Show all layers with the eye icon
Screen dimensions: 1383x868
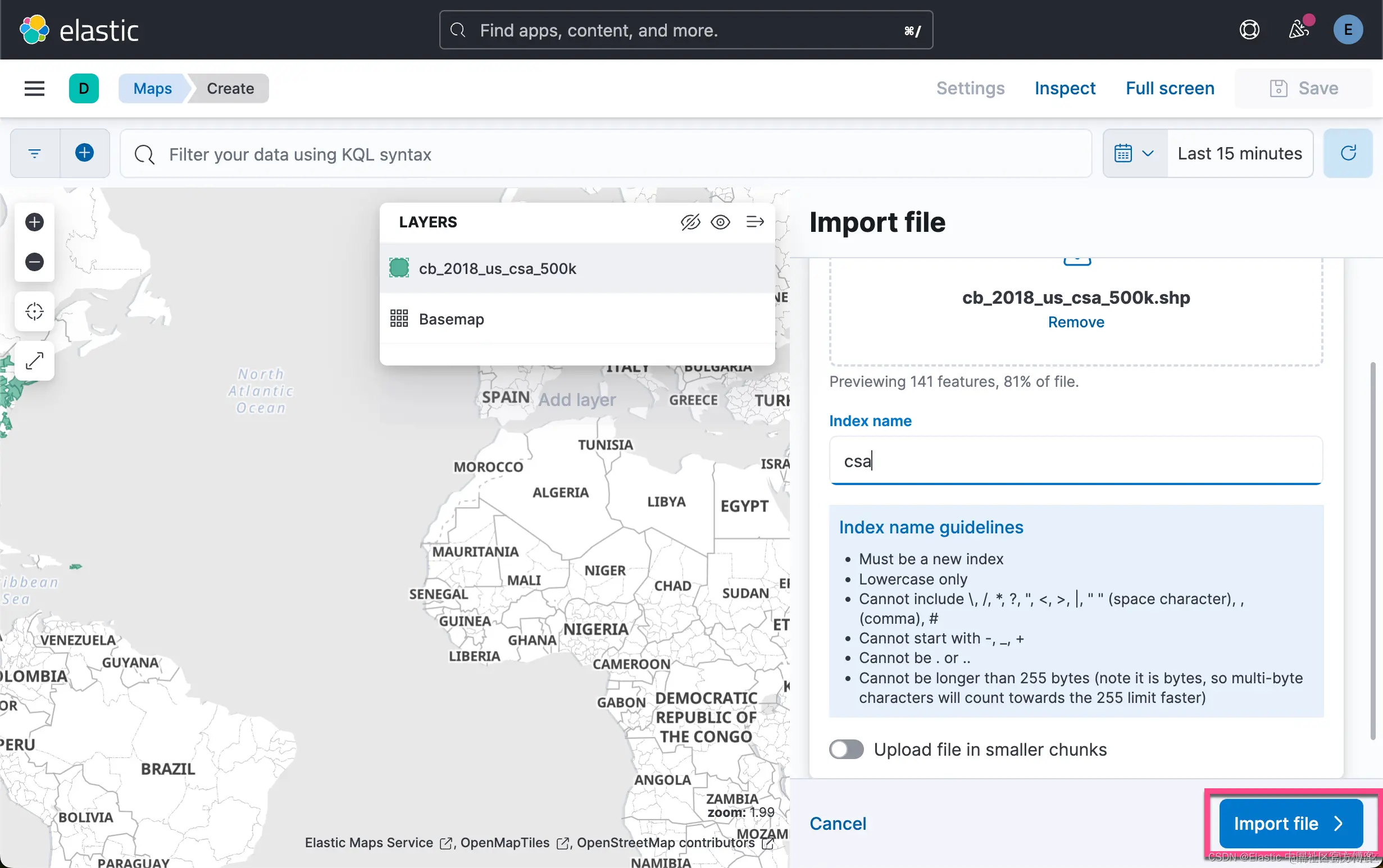[720, 222]
